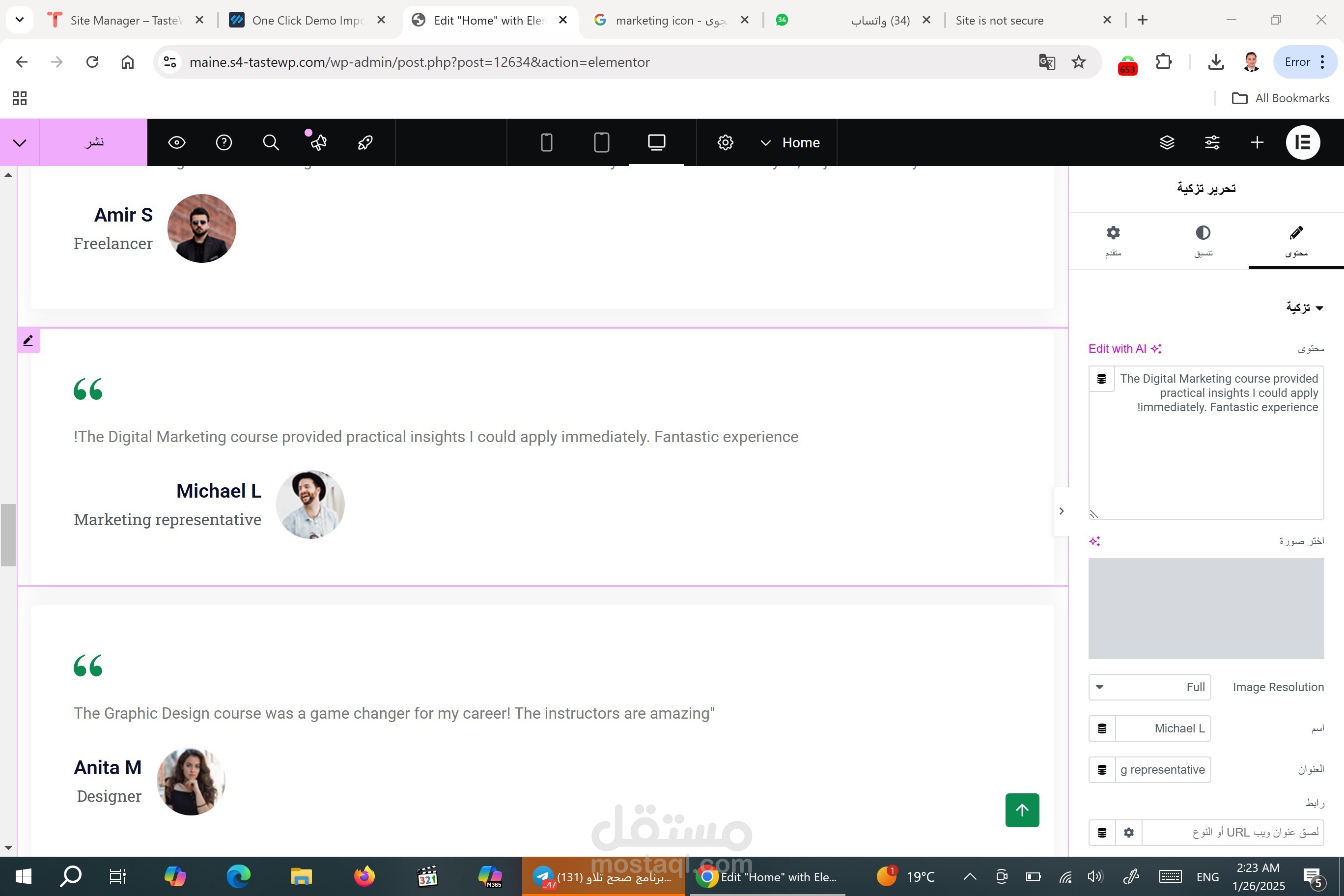Toggle preview changes eye icon
1344x896 pixels.
tap(176, 142)
